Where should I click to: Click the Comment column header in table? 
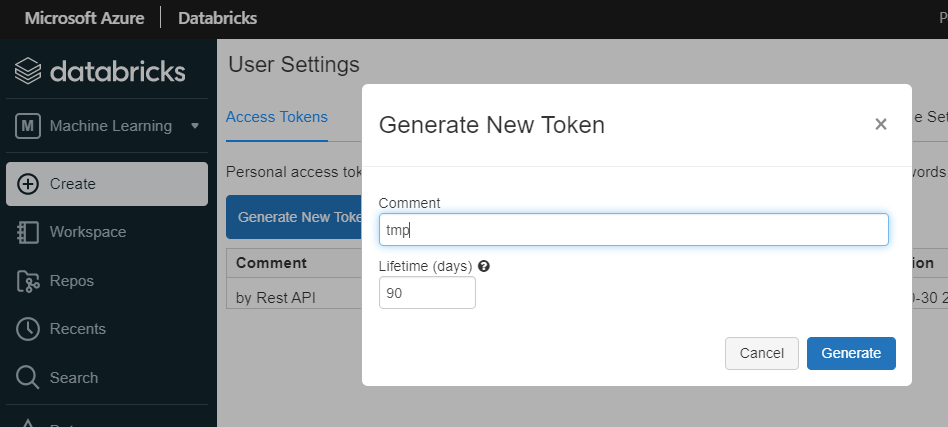[x=271, y=263]
